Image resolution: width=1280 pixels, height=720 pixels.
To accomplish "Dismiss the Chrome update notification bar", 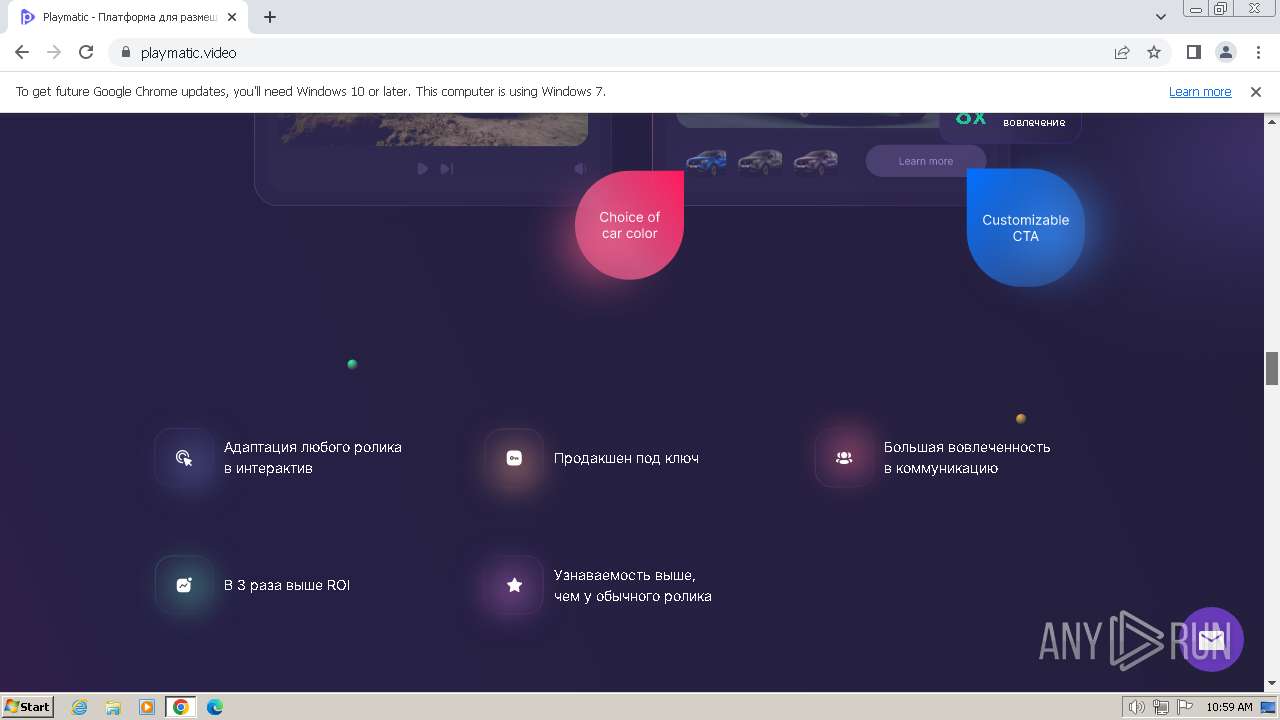I will pyautogui.click(x=1256, y=91).
